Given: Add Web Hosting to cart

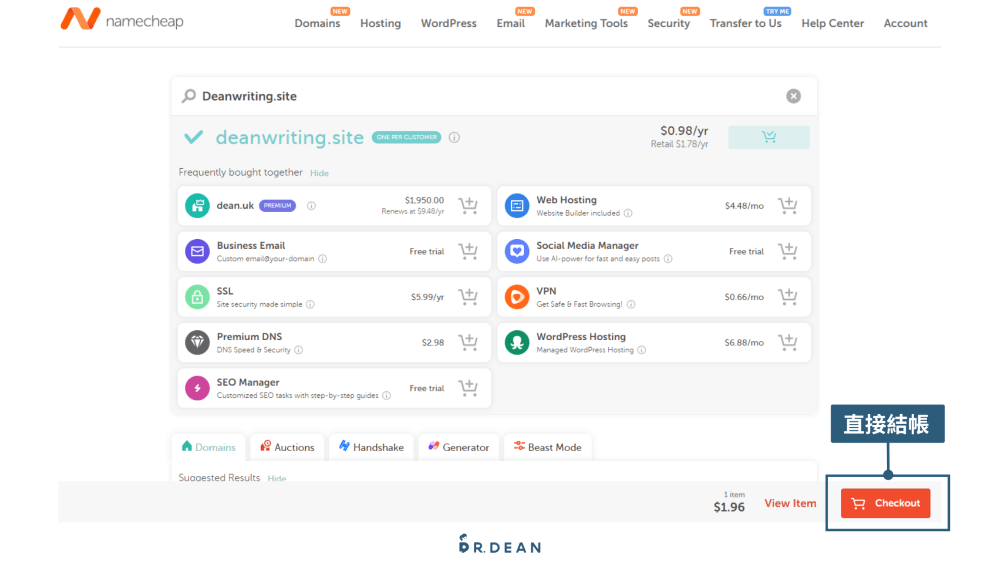Looking at the screenshot, I should (x=788, y=205).
